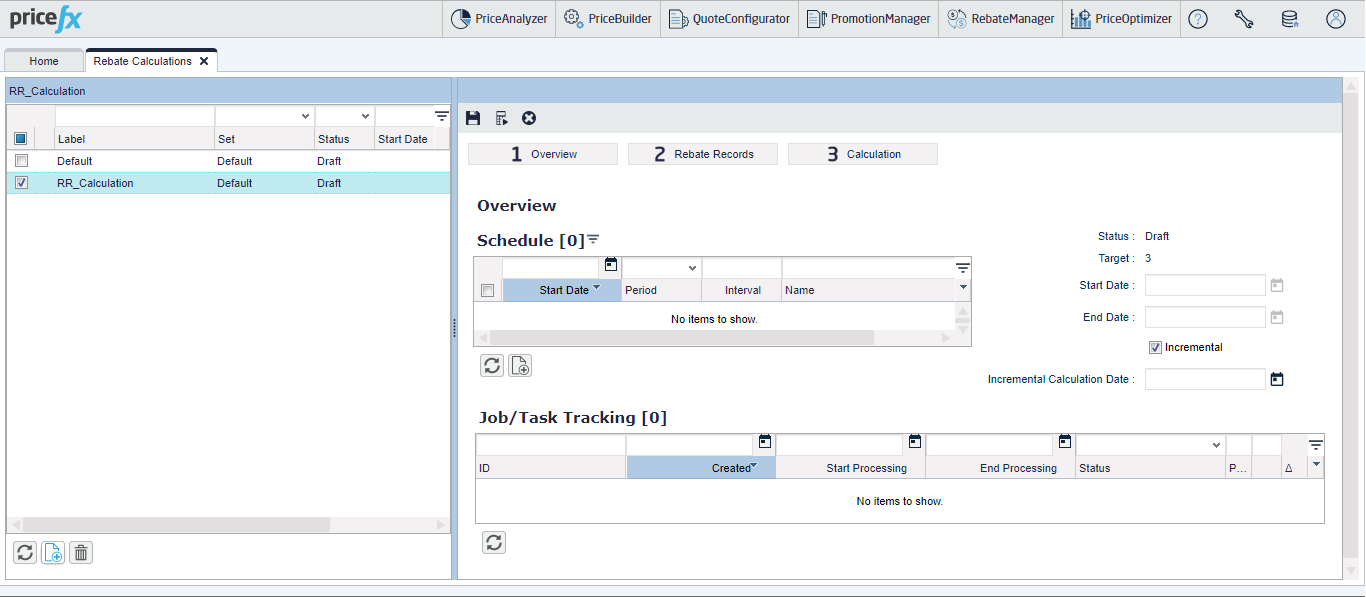Click the cancel X icon in the toolbar
This screenshot has width=1366, height=597.
coord(529,118)
